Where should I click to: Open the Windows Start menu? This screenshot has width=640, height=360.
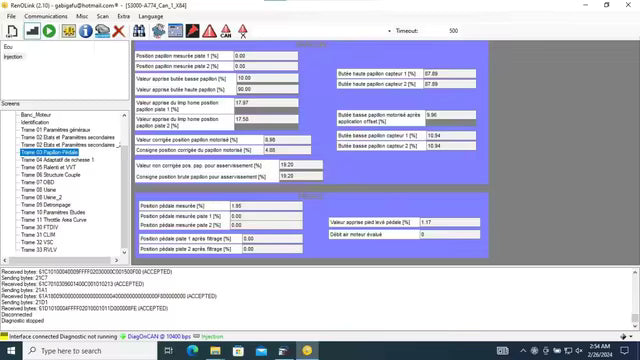click(11, 351)
